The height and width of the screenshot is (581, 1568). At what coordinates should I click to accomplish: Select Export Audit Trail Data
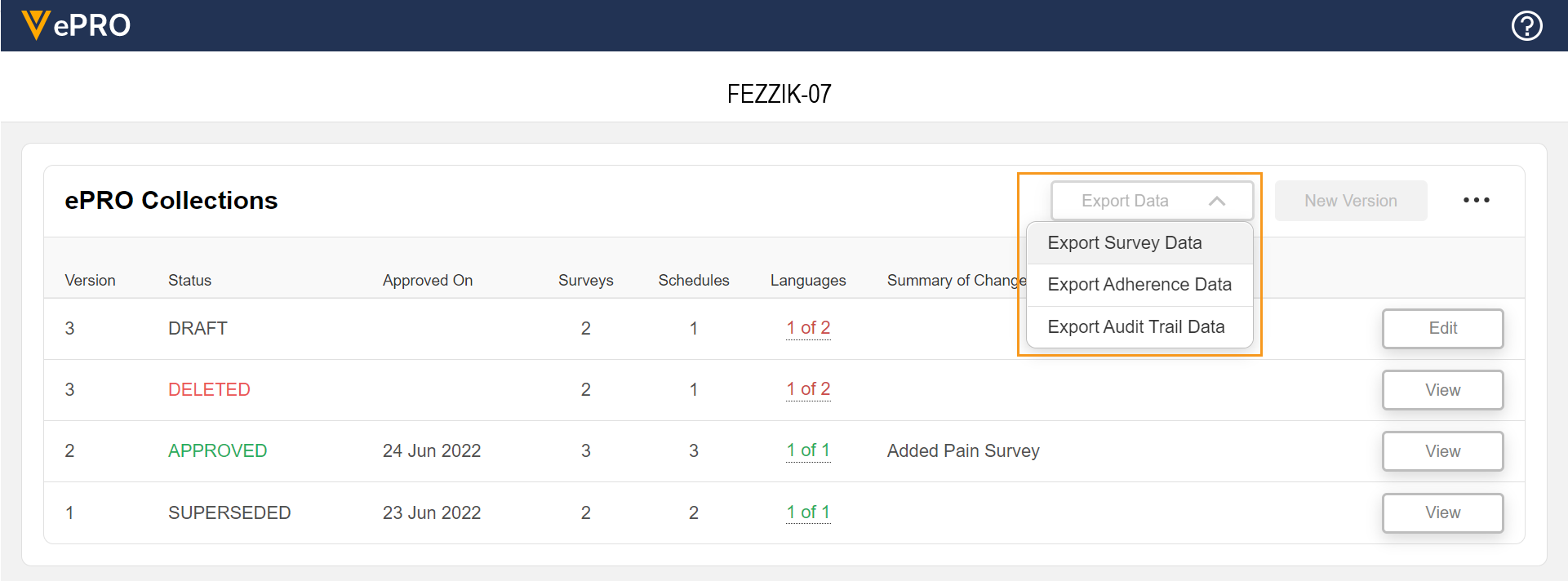pos(1135,327)
